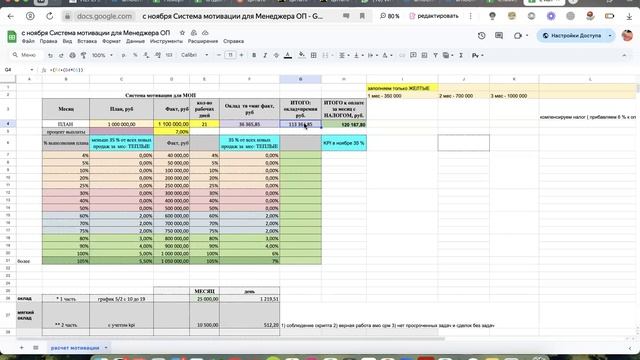Click the 80% browser zoom indicator
Image resolution: width=640 pixels, height=360 pixels.
pos(390,16)
